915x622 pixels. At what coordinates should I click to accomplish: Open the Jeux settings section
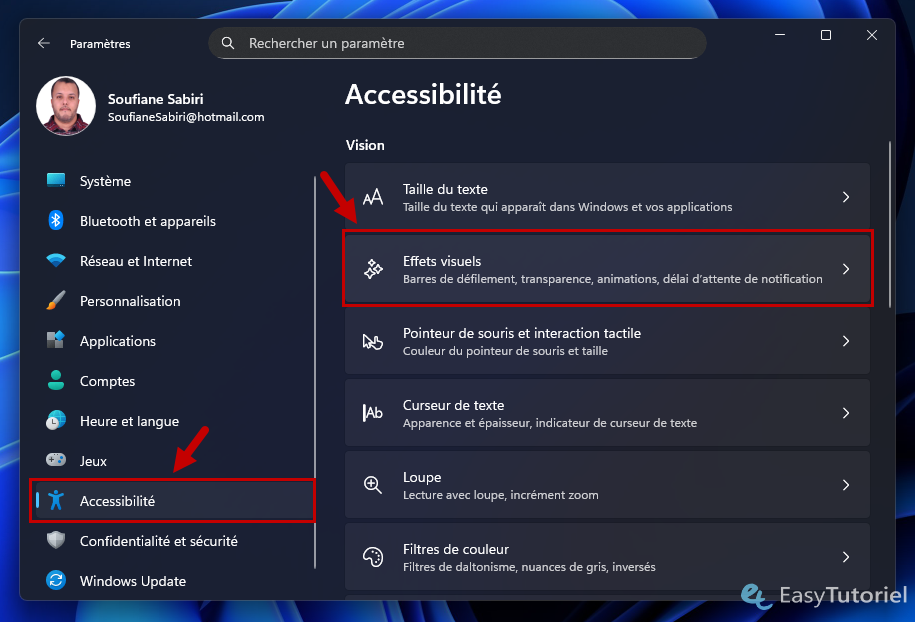(92, 461)
